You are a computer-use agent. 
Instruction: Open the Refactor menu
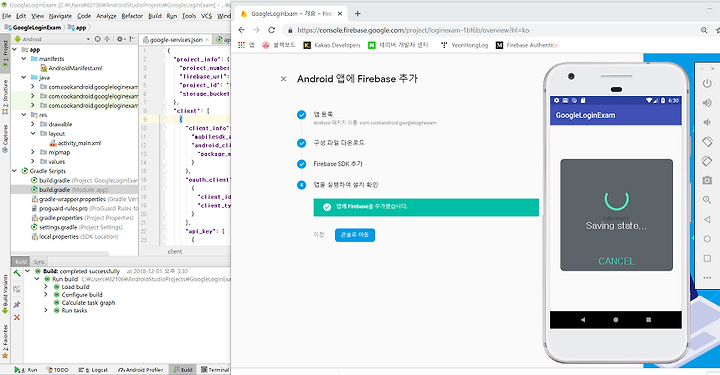click(132, 16)
